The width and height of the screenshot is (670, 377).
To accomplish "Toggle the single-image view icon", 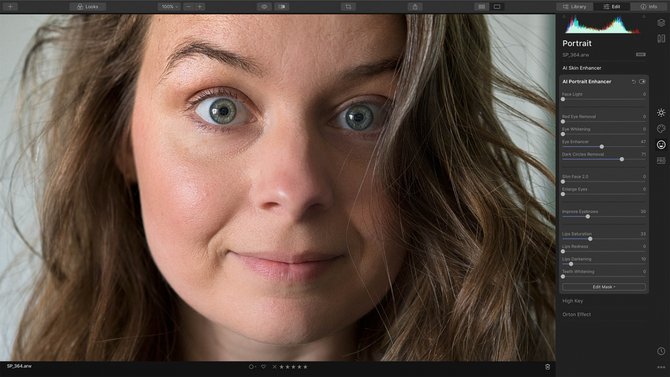I will (x=497, y=6).
